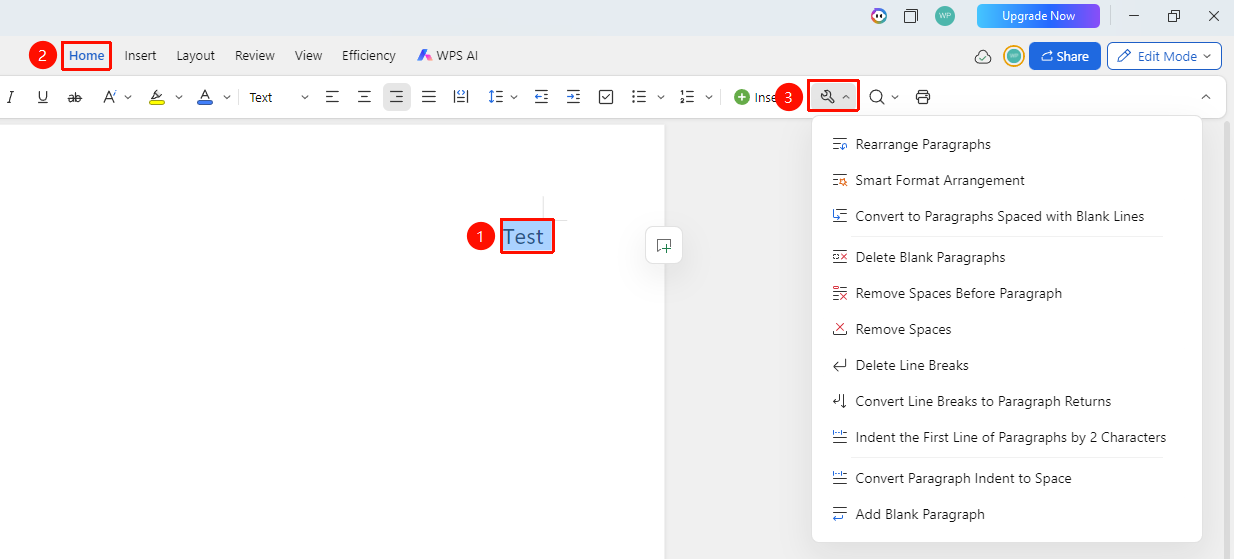Underline the selected text
Screen dimensions: 1234x559
pyautogui.click(x=43, y=97)
